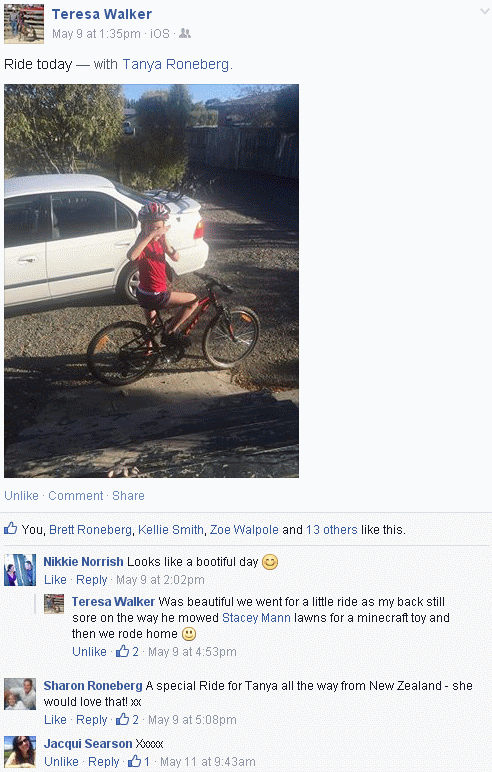Open Stacey Mann's profile link
492x772 pixels.
256,617
